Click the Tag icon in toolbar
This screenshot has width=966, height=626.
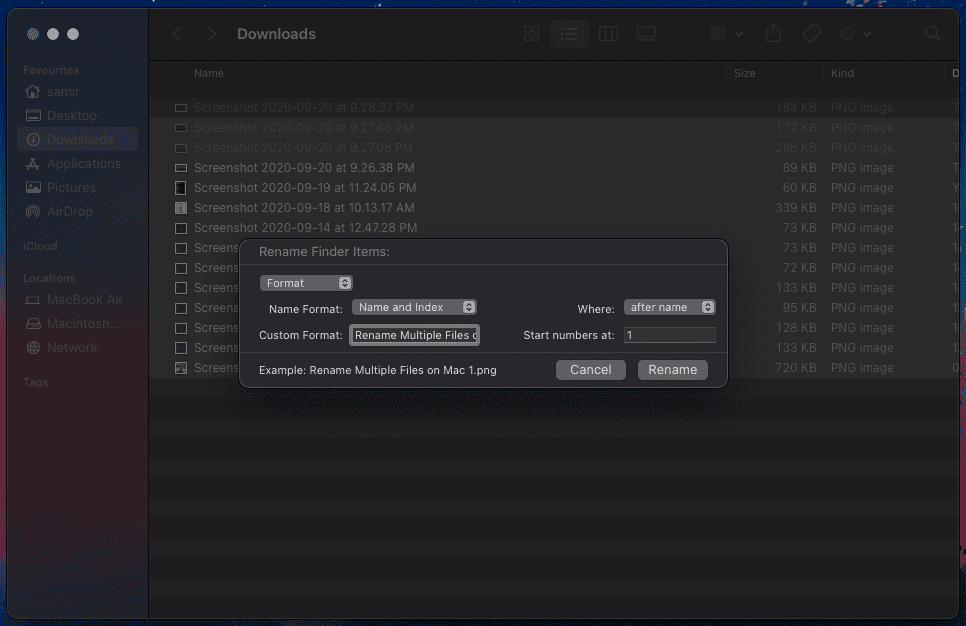[x=811, y=34]
